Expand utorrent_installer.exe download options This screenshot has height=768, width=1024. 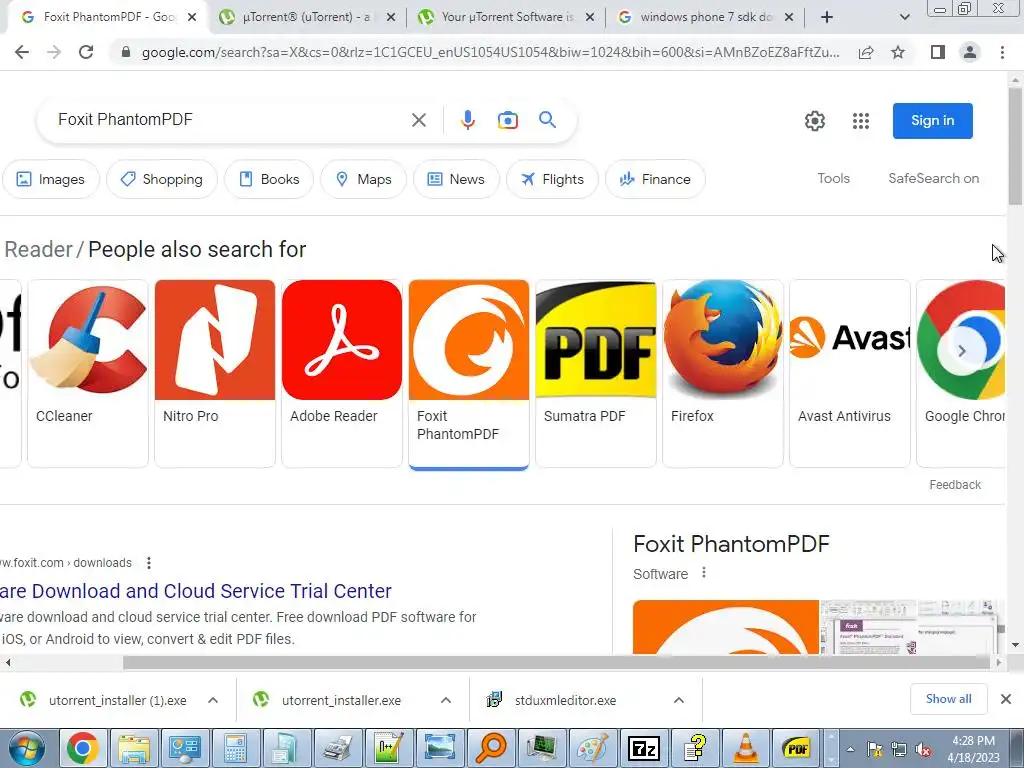point(446,700)
